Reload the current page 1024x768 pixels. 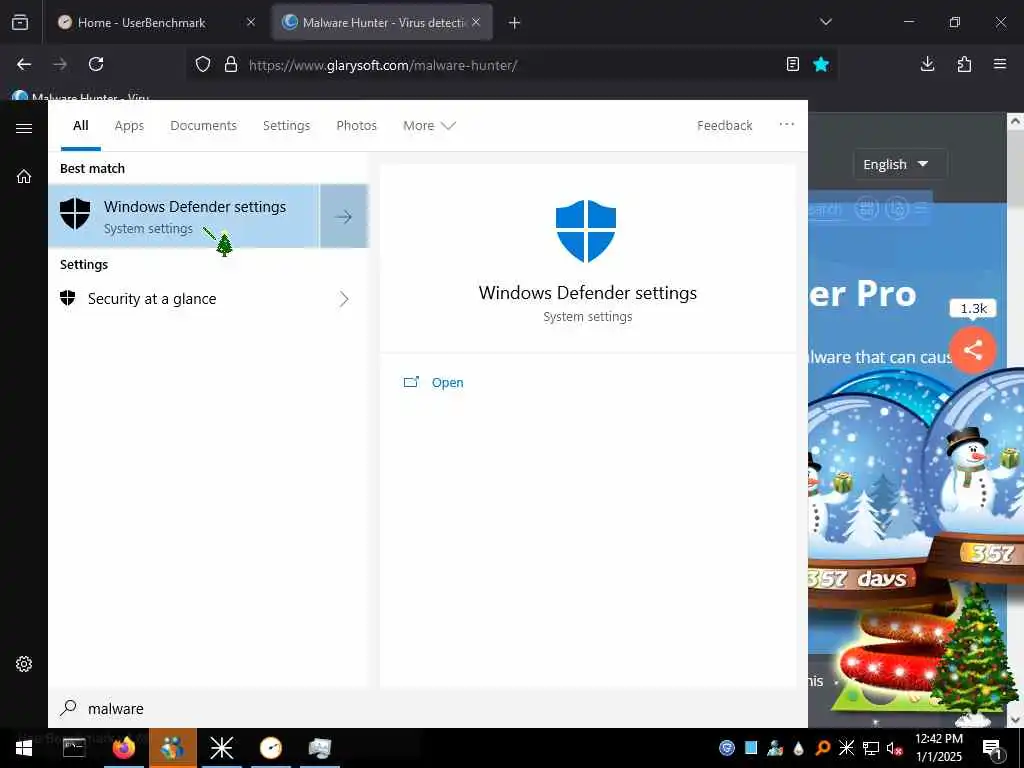coord(96,64)
